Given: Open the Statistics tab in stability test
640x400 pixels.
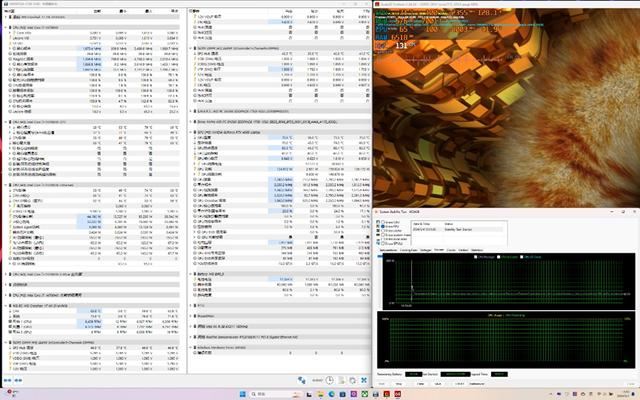Looking at the screenshot, I should point(477,250).
